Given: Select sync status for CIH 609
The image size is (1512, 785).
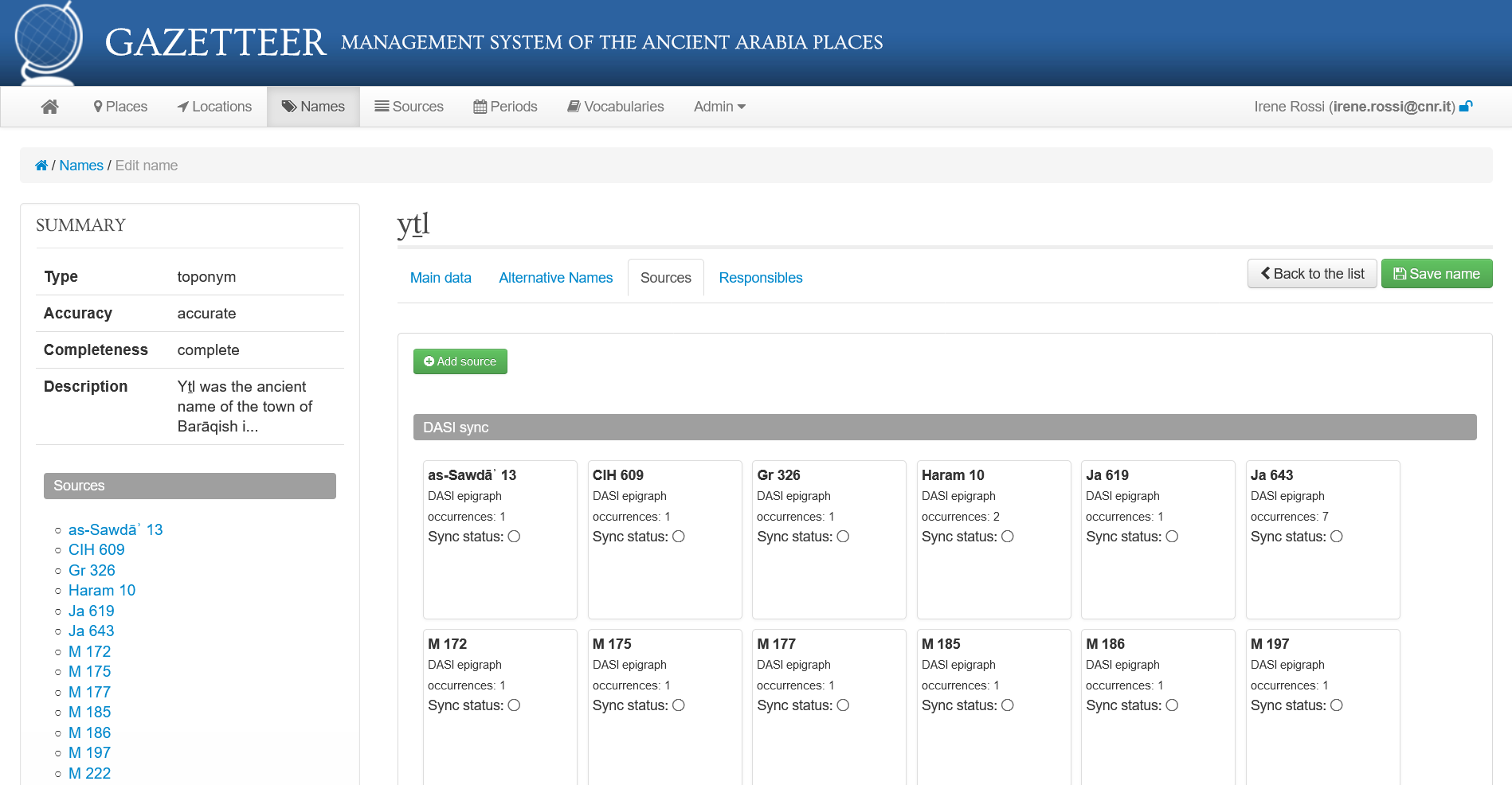Looking at the screenshot, I should click(678, 537).
